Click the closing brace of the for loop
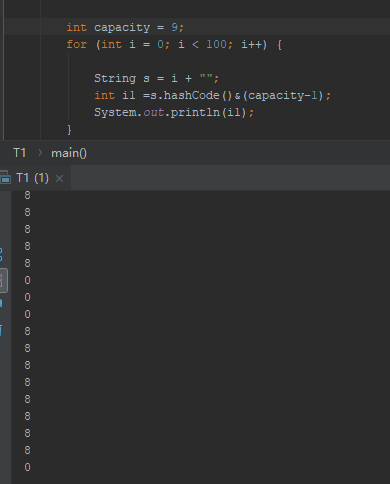The image size is (390, 484). (x=69, y=129)
